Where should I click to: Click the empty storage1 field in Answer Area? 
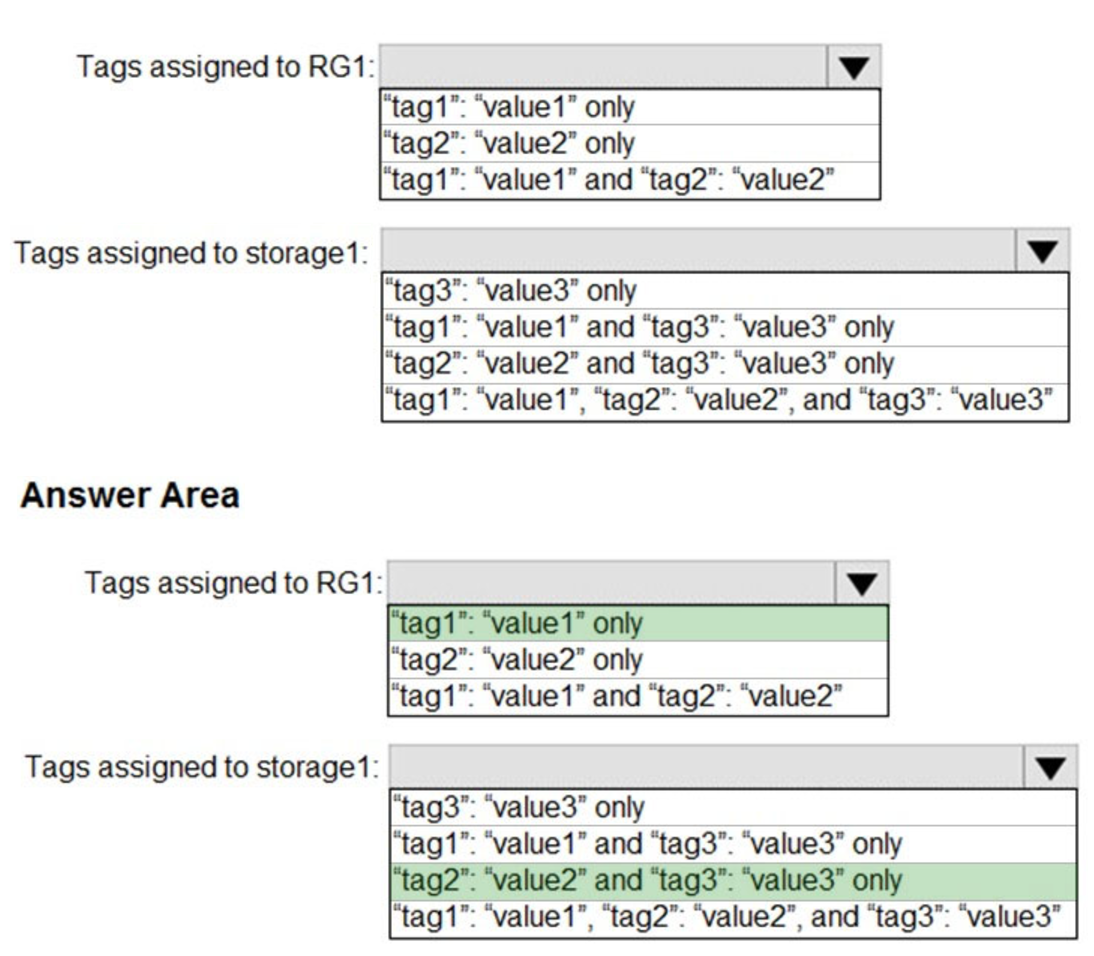click(x=706, y=767)
